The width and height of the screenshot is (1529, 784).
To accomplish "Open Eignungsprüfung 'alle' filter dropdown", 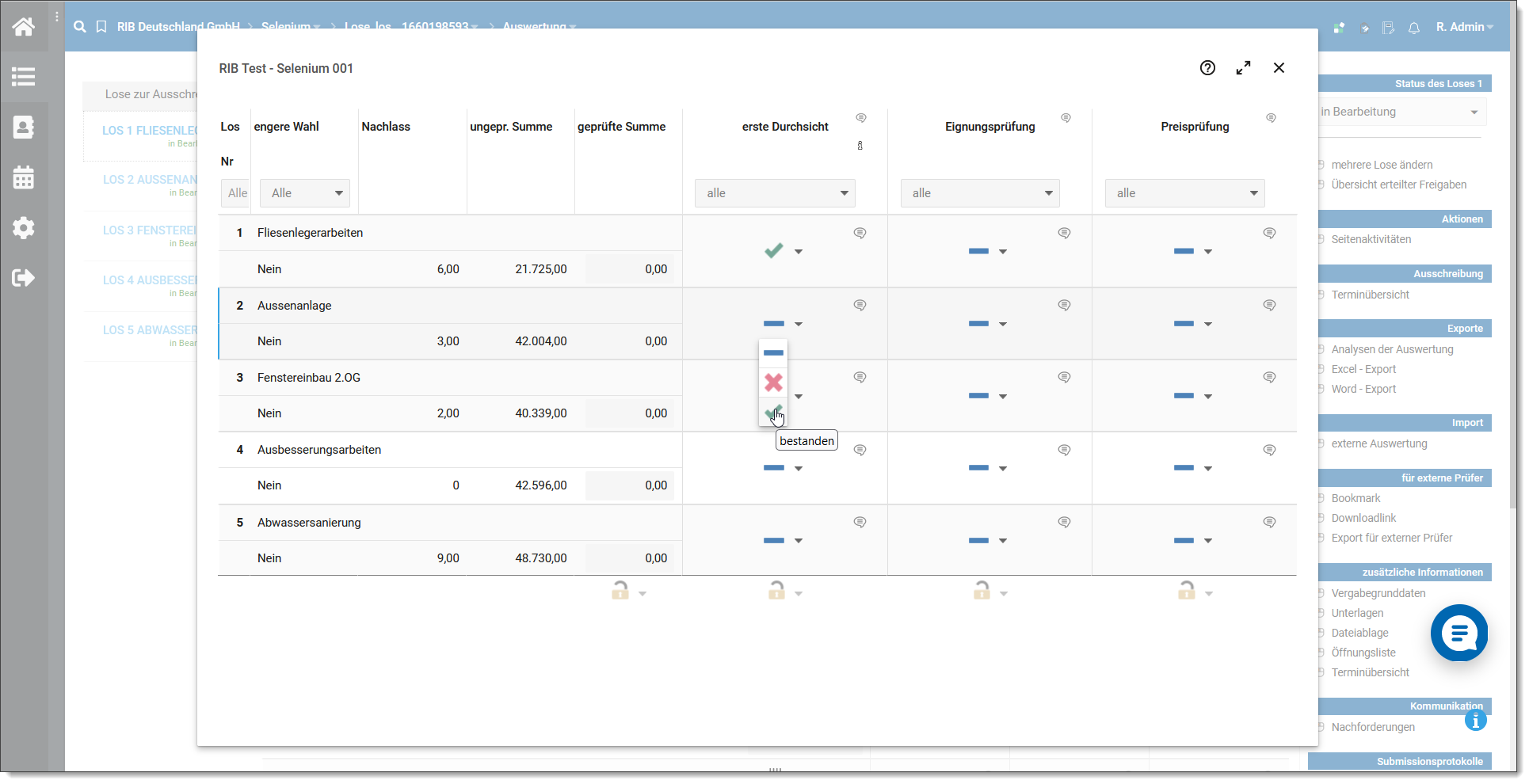I will pos(980,193).
